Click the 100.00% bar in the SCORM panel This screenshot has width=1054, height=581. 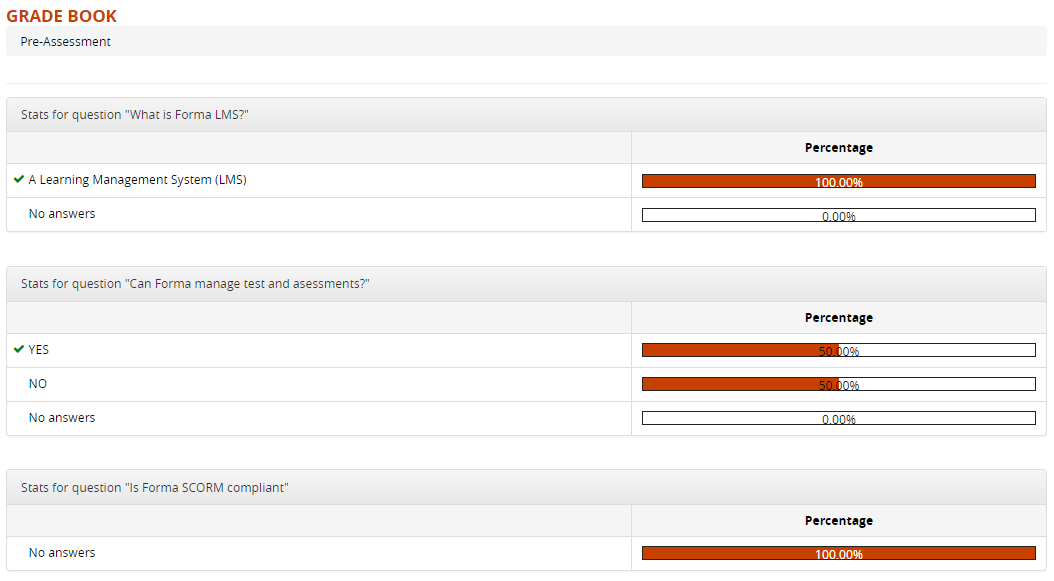pos(839,553)
